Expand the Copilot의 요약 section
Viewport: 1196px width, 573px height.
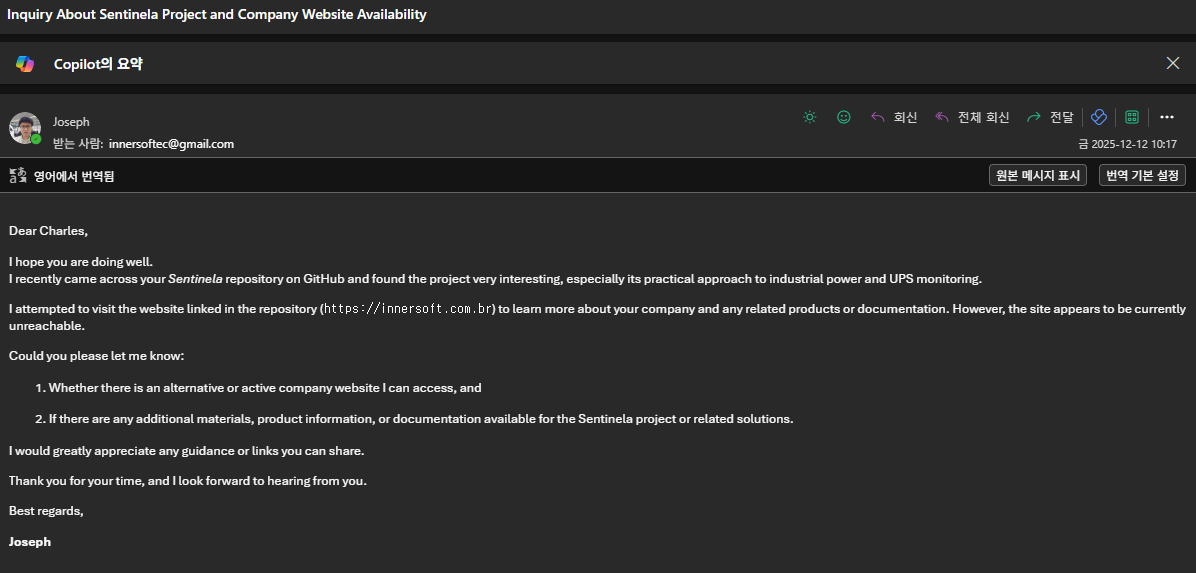(x=98, y=63)
